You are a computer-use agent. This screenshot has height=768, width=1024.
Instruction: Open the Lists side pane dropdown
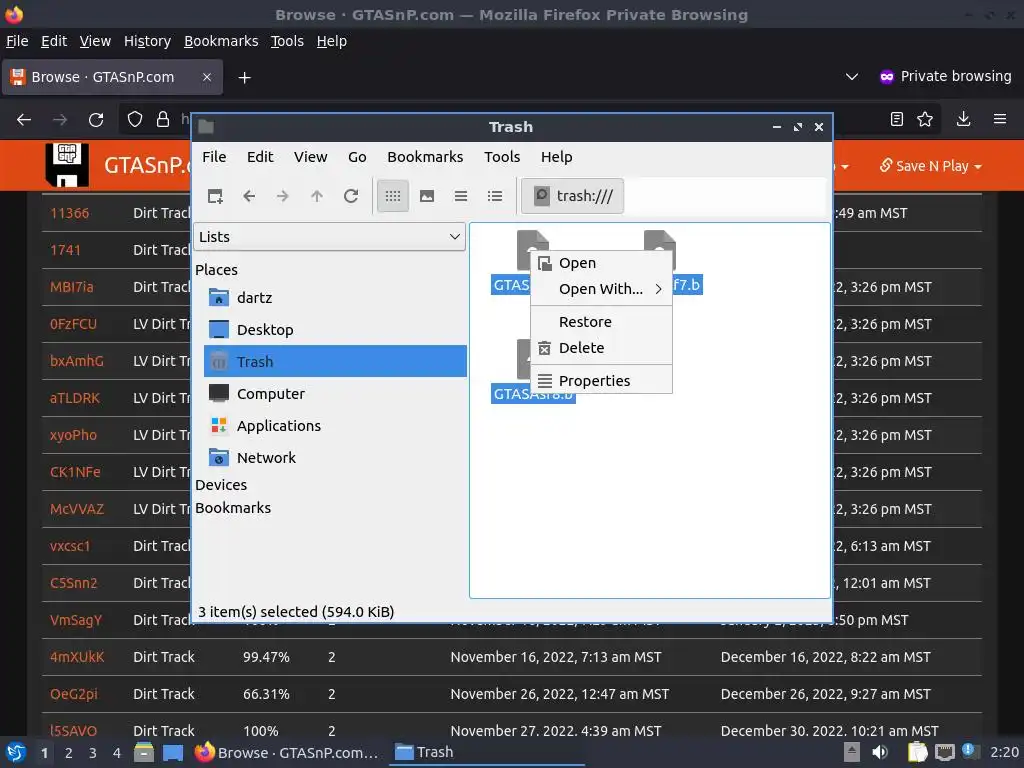pyautogui.click(x=329, y=236)
